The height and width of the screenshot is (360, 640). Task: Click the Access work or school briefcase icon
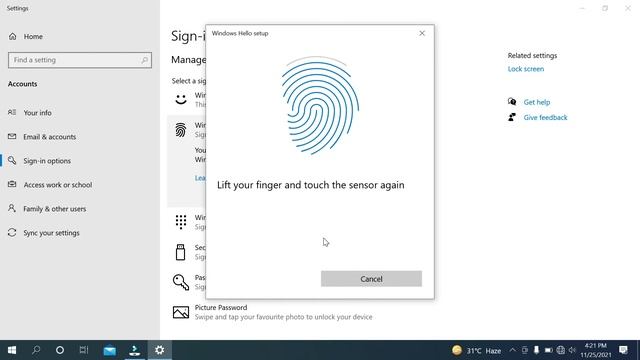pos(12,184)
